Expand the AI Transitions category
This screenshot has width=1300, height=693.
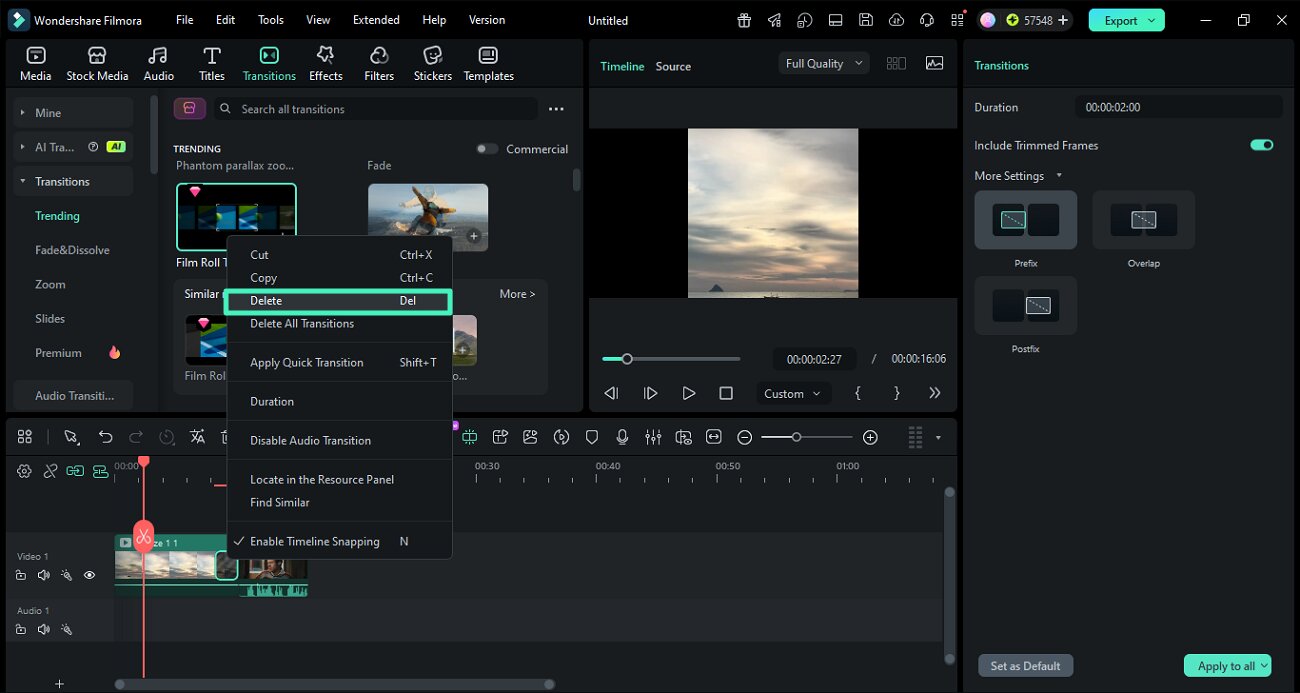(22, 147)
